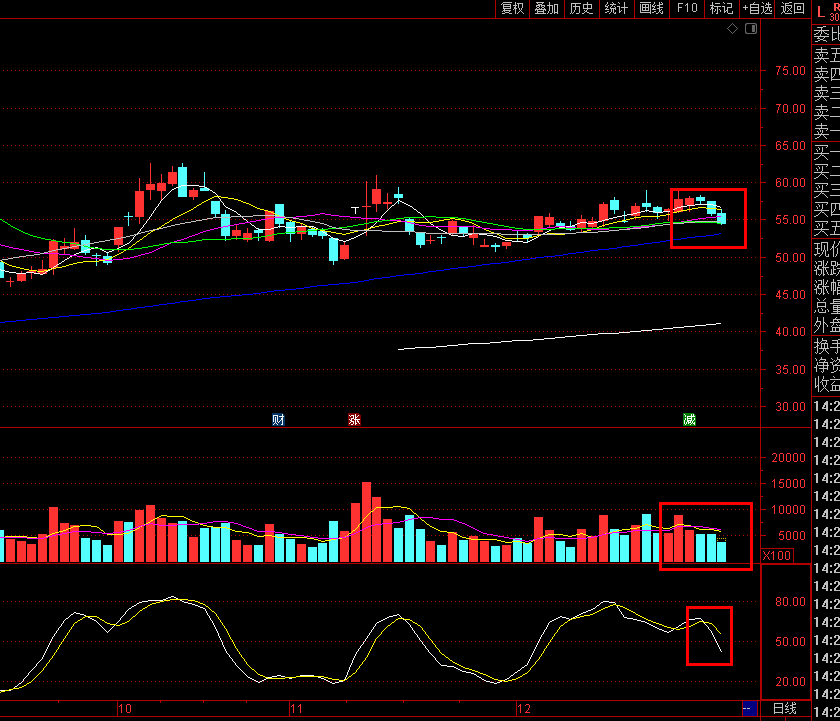Click the 60.00 price axis label
This screenshot has height=721, width=840.
point(790,183)
